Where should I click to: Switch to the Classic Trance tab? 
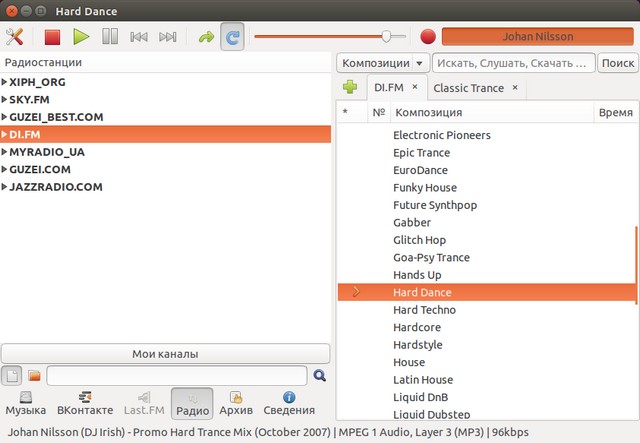[469, 88]
